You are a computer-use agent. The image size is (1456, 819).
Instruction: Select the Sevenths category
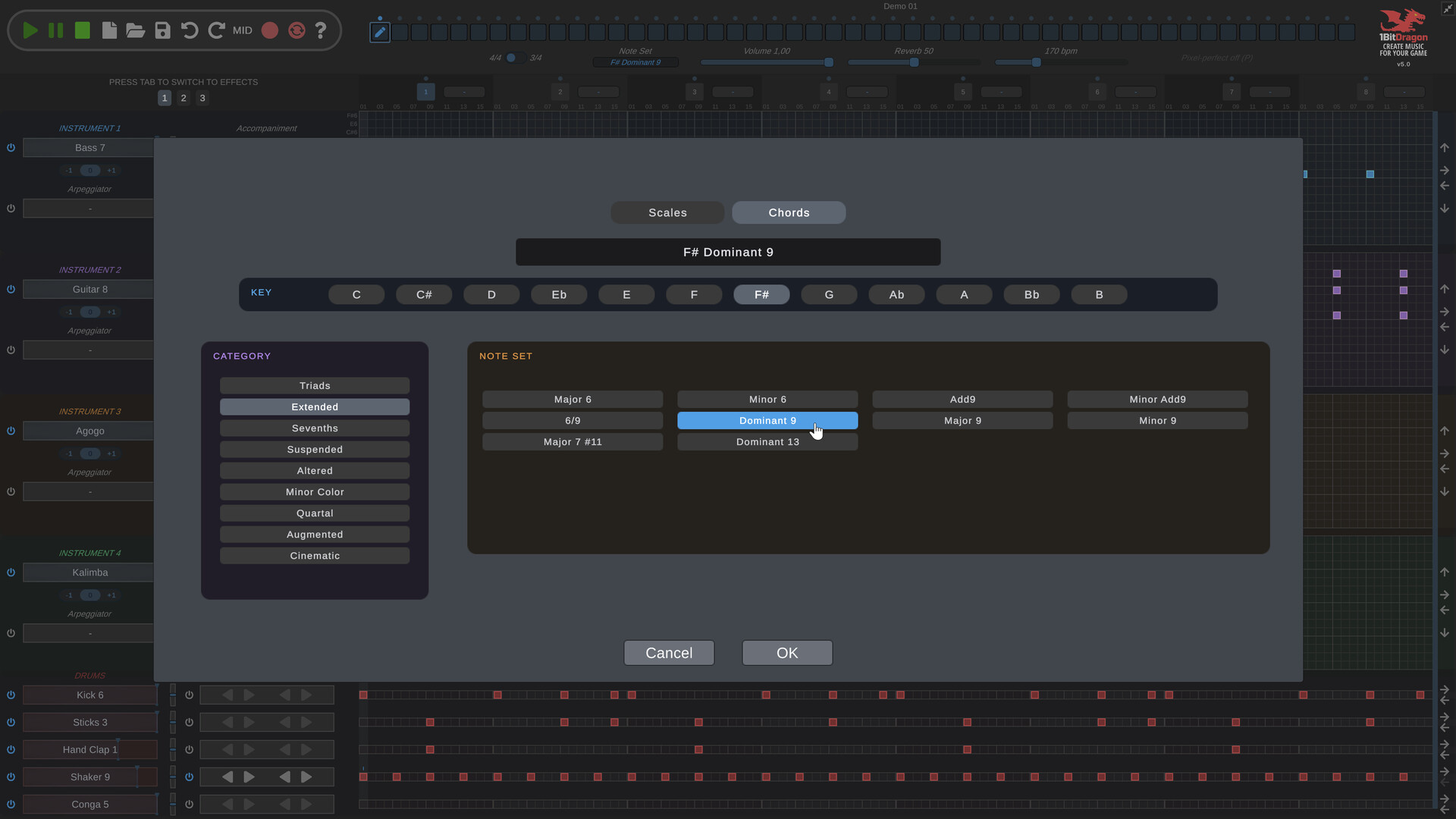315,428
